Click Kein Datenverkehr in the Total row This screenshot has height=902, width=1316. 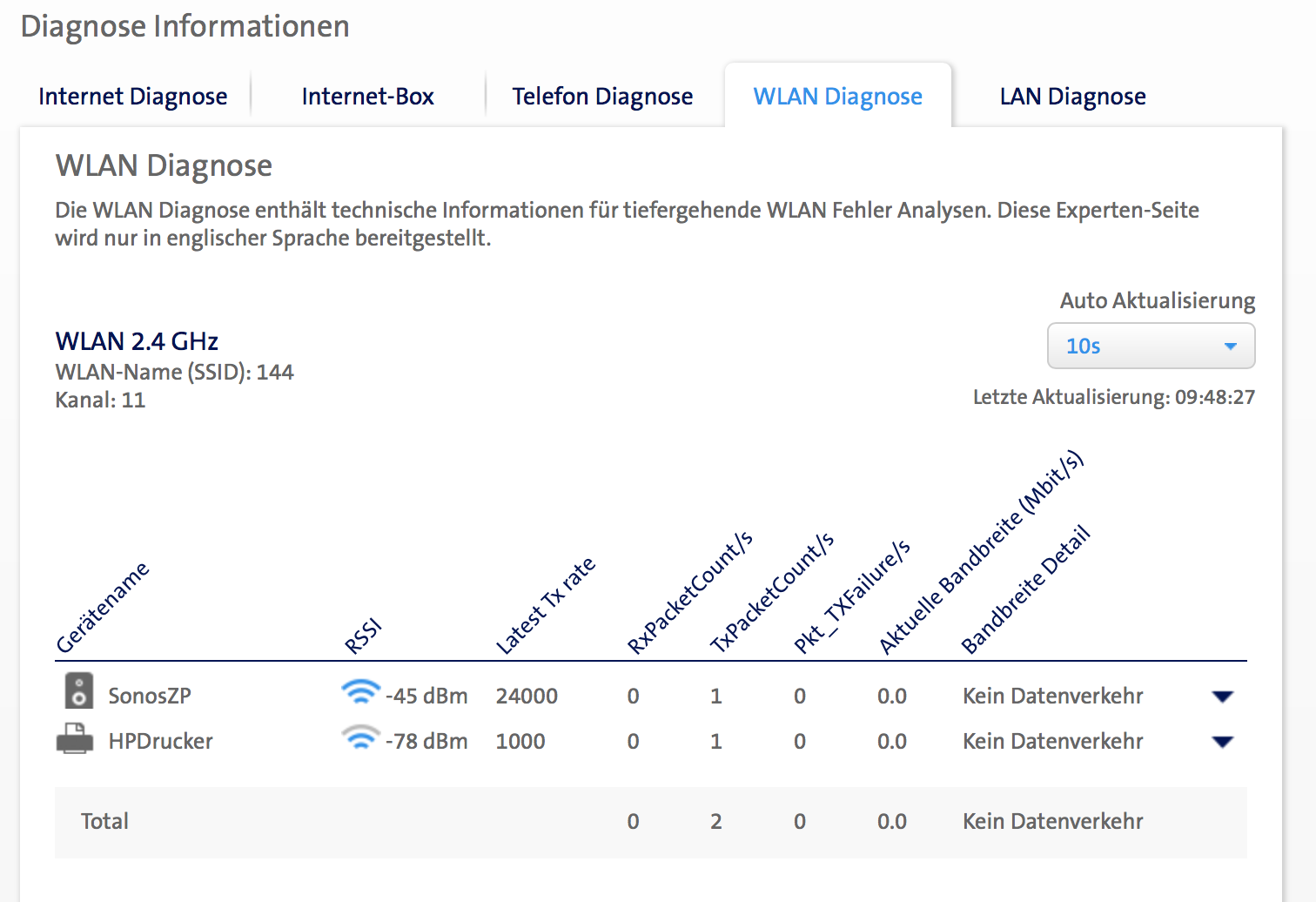(1052, 821)
